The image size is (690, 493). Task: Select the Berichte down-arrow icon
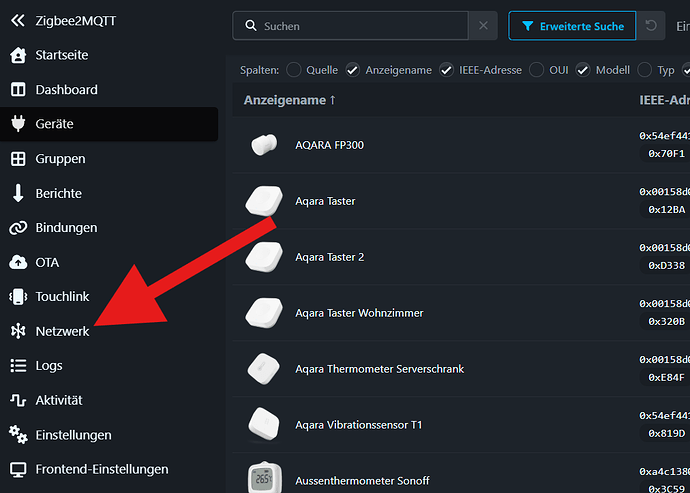pyautogui.click(x=18, y=193)
